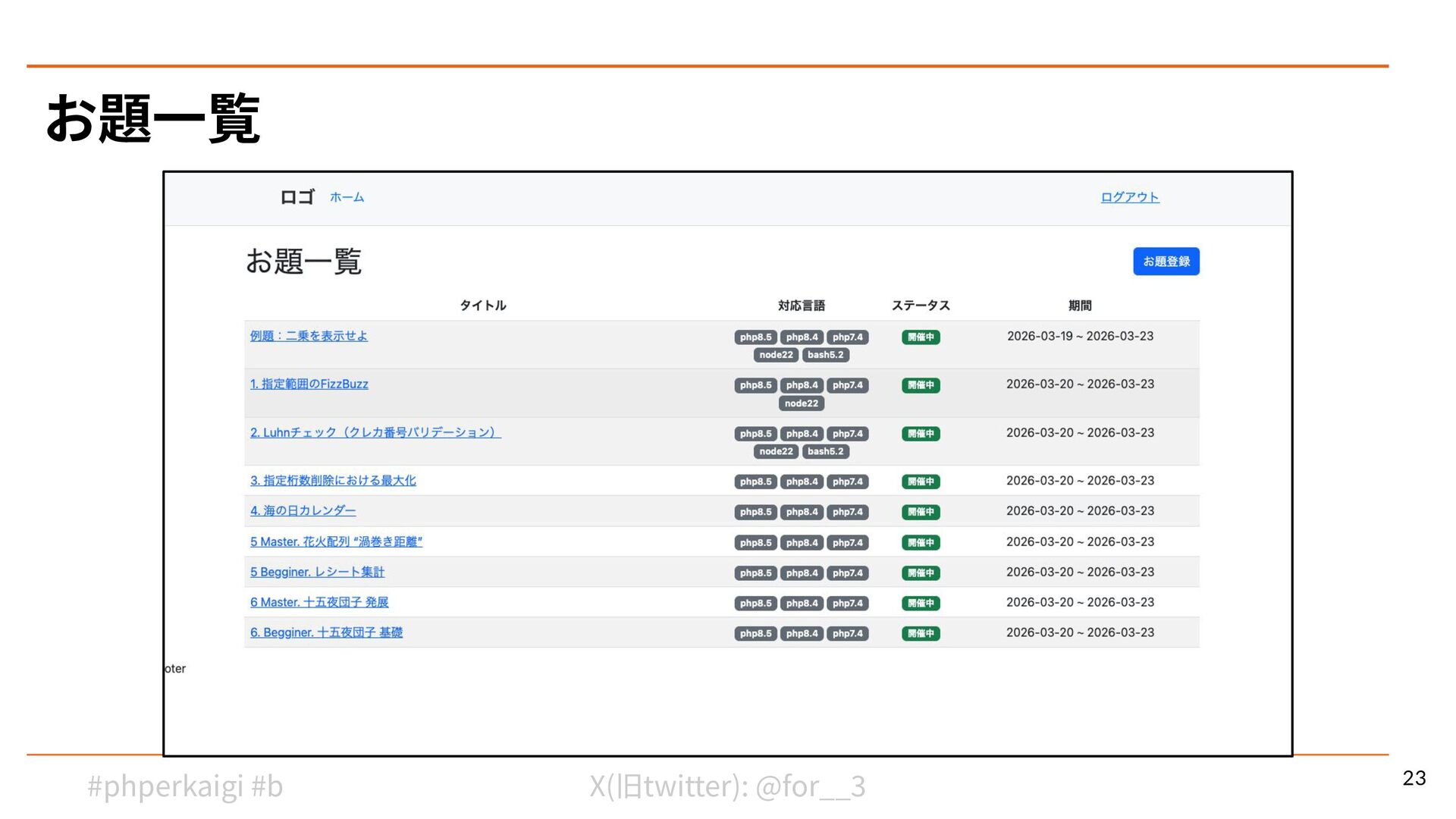Open 1. 指定範囲のFizzBuzz problem
The image size is (1456, 819).
[x=309, y=384]
